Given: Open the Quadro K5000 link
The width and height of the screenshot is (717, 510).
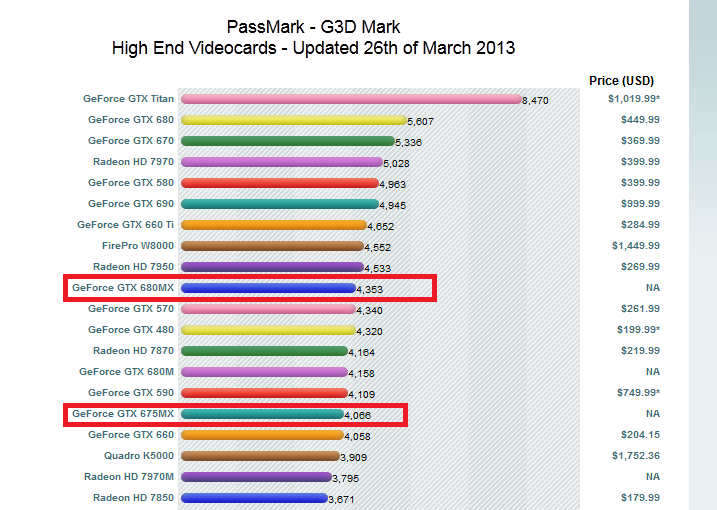Looking at the screenshot, I should [x=139, y=456].
